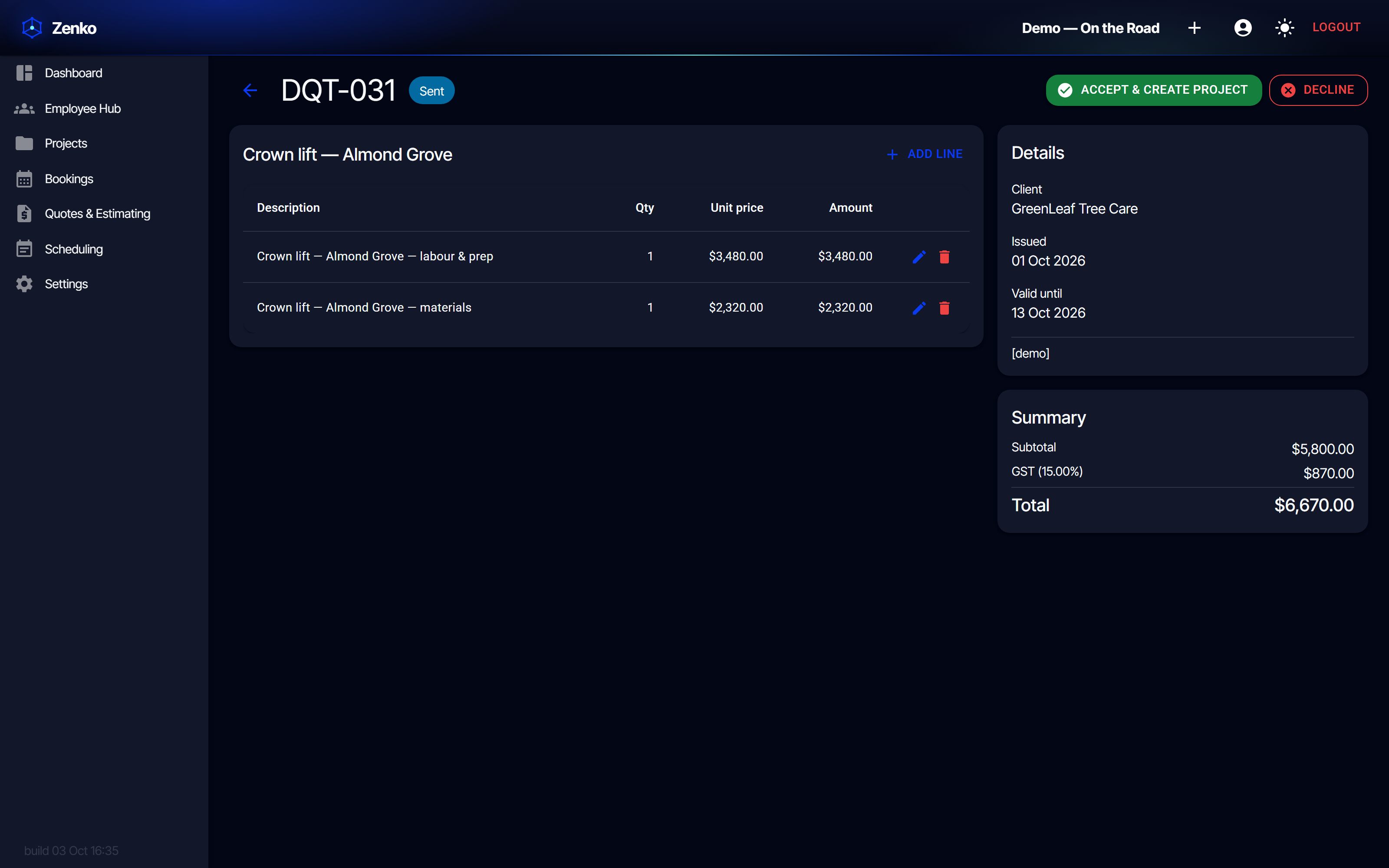Viewport: 1389px width, 868px height.
Task: Click the Description column header
Action: tap(288, 208)
